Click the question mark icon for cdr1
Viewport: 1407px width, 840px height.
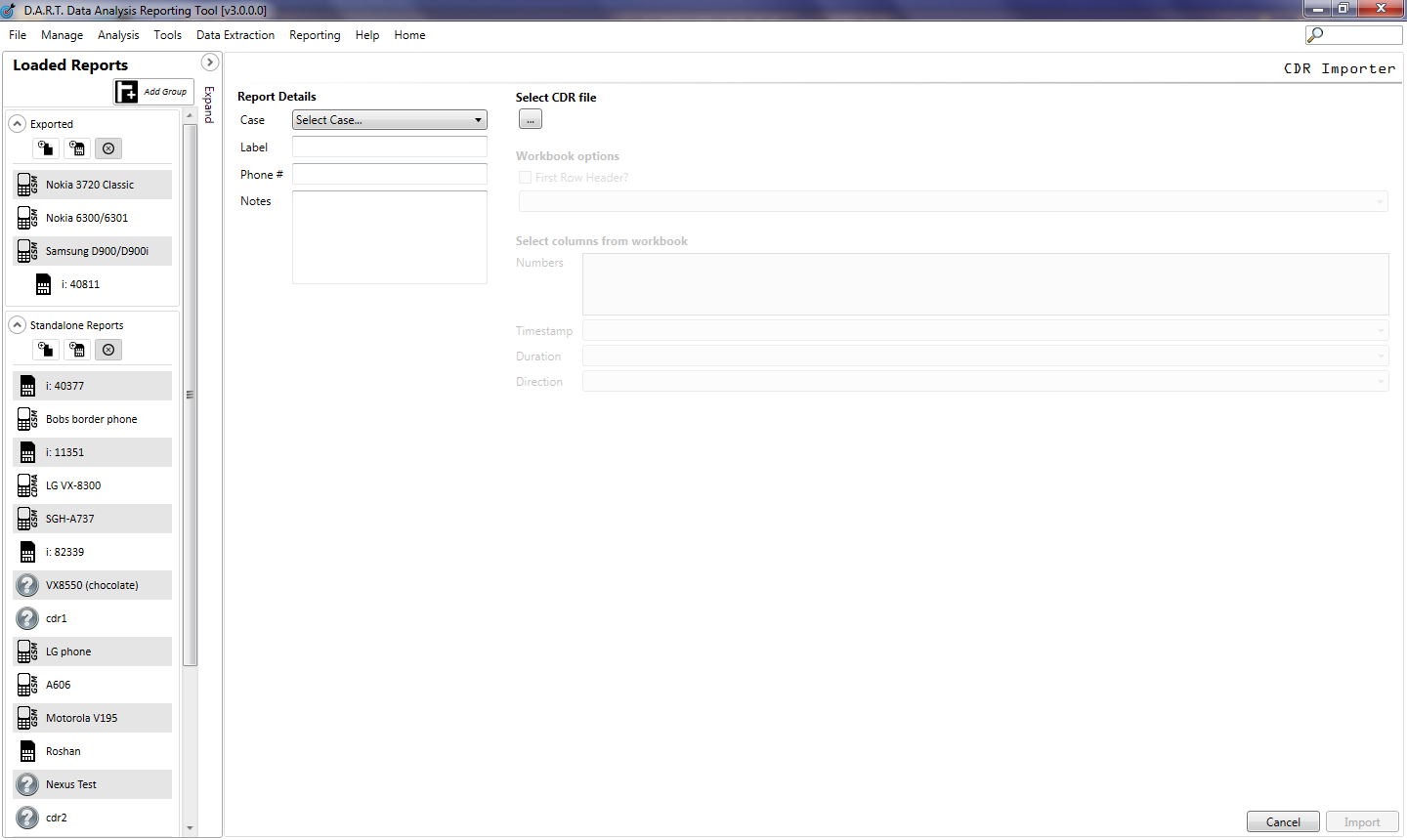27,618
